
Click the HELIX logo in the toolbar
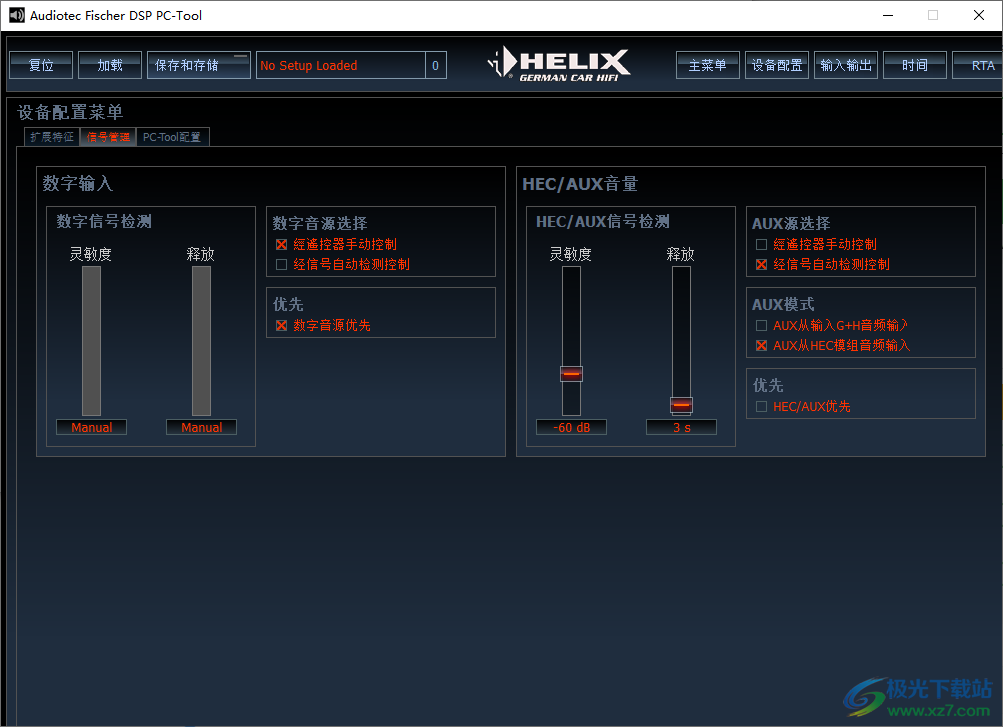tap(560, 63)
